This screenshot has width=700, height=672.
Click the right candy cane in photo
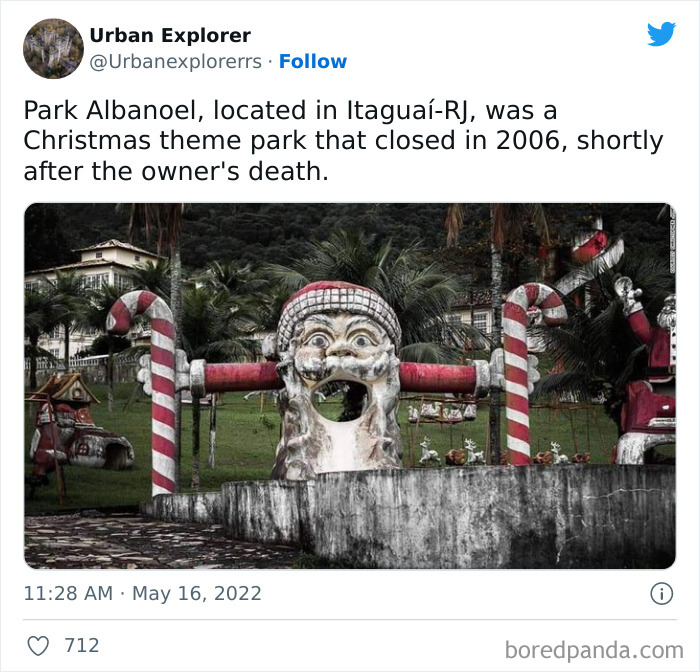click(527, 373)
